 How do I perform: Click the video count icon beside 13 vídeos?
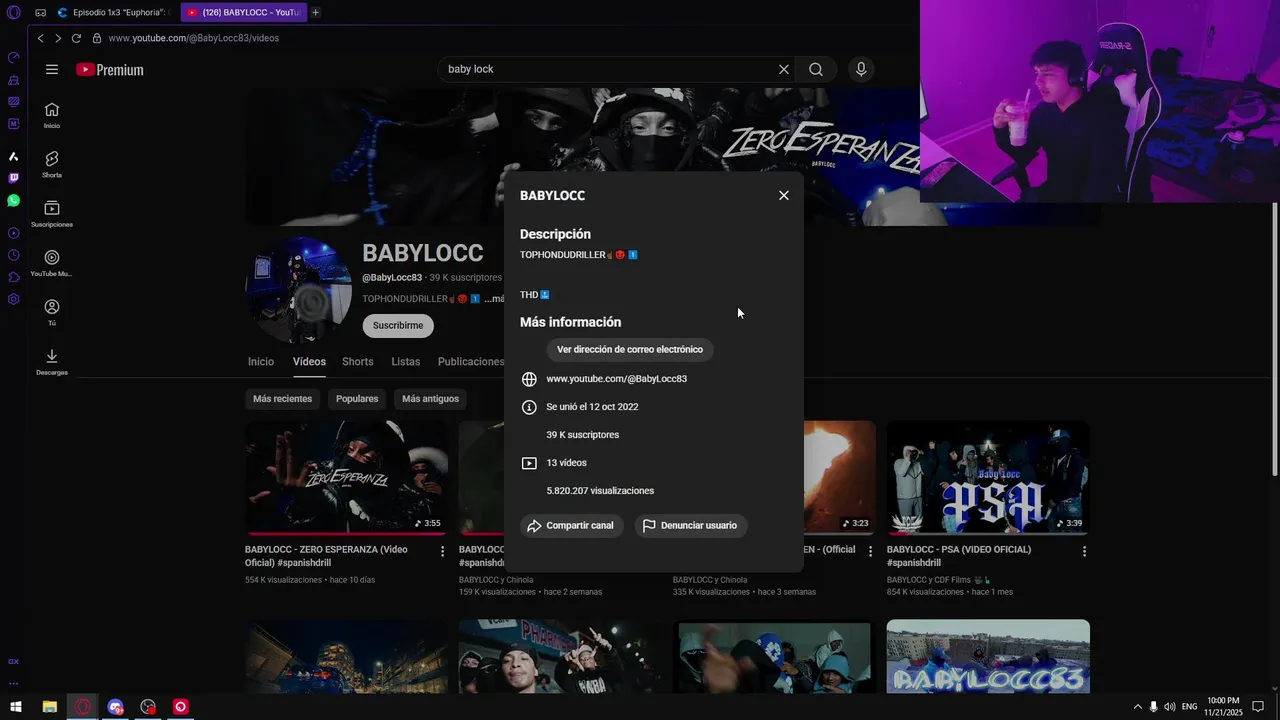point(529,463)
